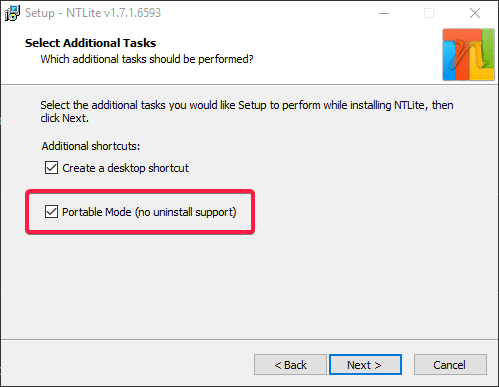Image resolution: width=499 pixels, height=387 pixels.
Task: Click the Setup installer icon in title bar
Action: coord(12,13)
